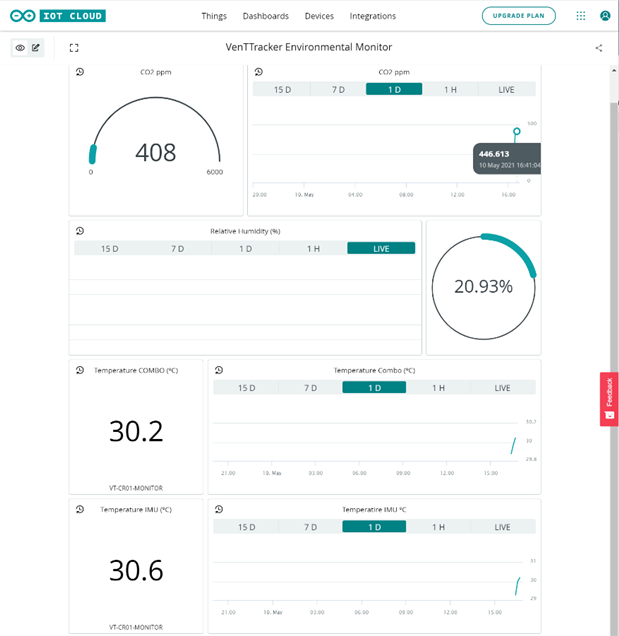Image resolution: width=619 pixels, height=636 pixels.
Task: Select 7 D range on Temperature Combo chart
Action: click(x=310, y=388)
